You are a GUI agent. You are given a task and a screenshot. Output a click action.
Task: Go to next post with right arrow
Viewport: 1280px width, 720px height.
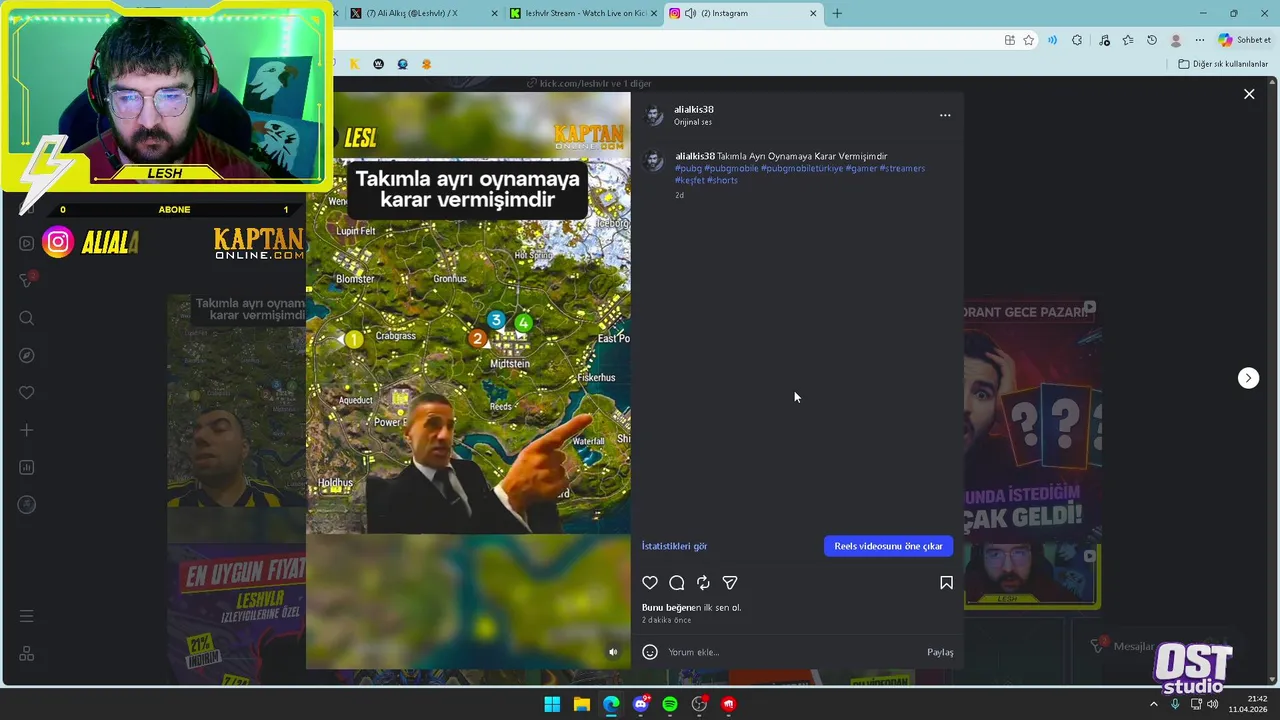1248,378
